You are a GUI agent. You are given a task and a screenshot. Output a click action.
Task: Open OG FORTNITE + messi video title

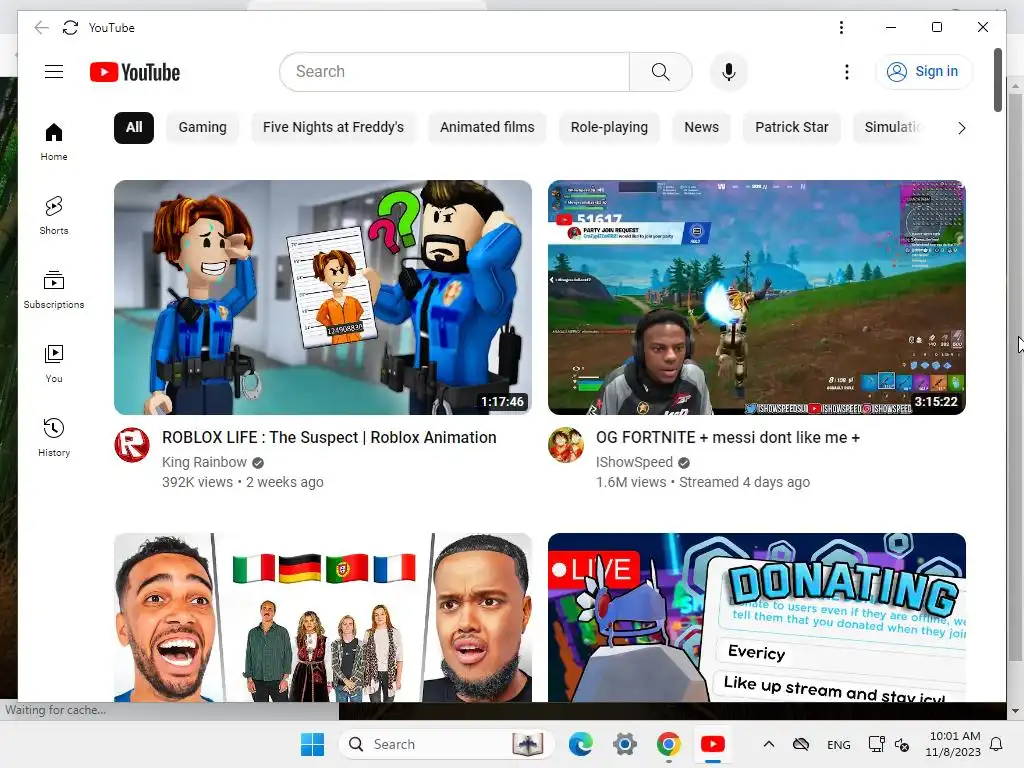coord(728,438)
